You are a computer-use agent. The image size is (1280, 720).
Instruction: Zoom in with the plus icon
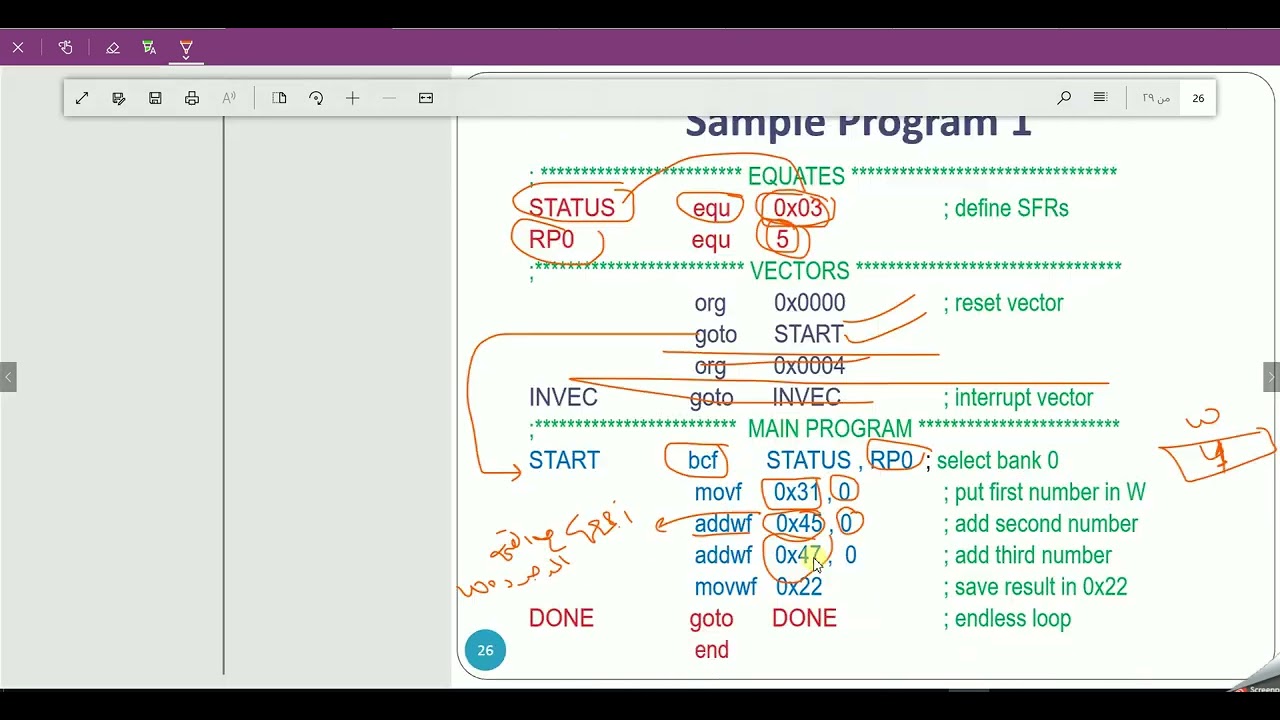tap(352, 98)
